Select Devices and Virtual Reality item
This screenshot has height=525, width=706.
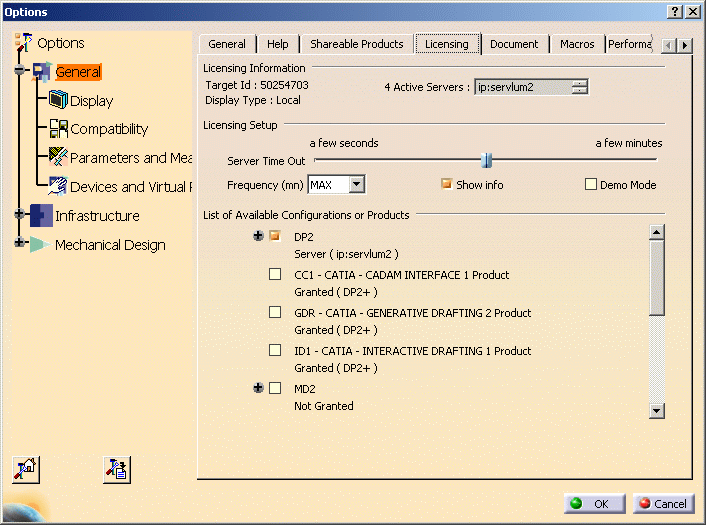click(x=131, y=186)
